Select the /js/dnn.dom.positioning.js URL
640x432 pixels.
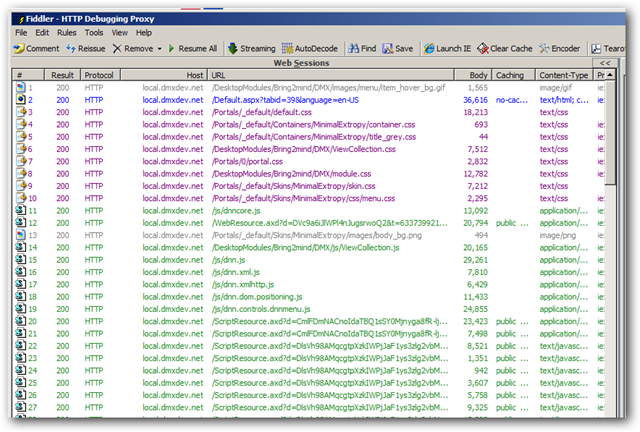point(257,297)
